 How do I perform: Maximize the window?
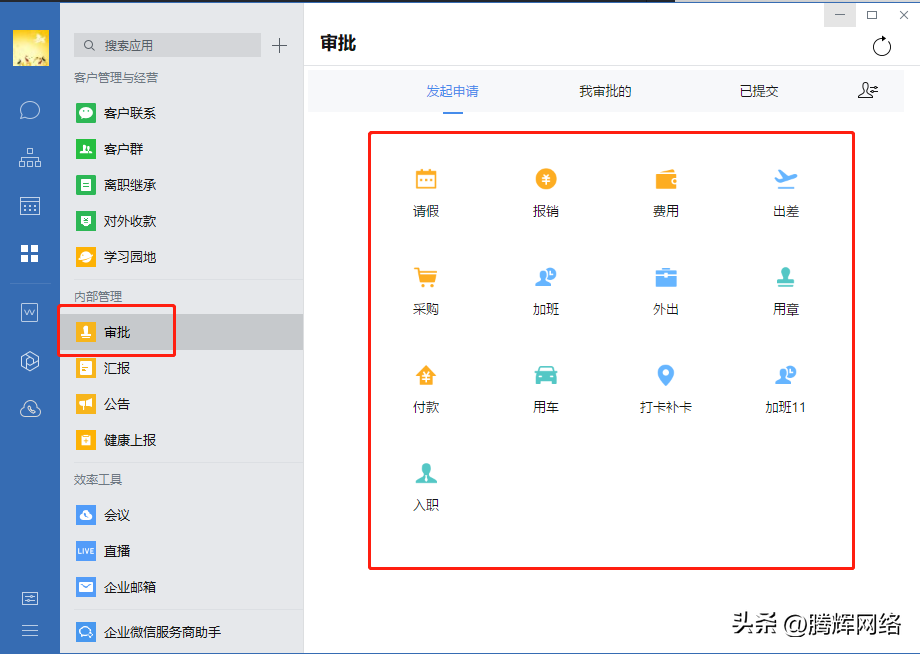(872, 15)
